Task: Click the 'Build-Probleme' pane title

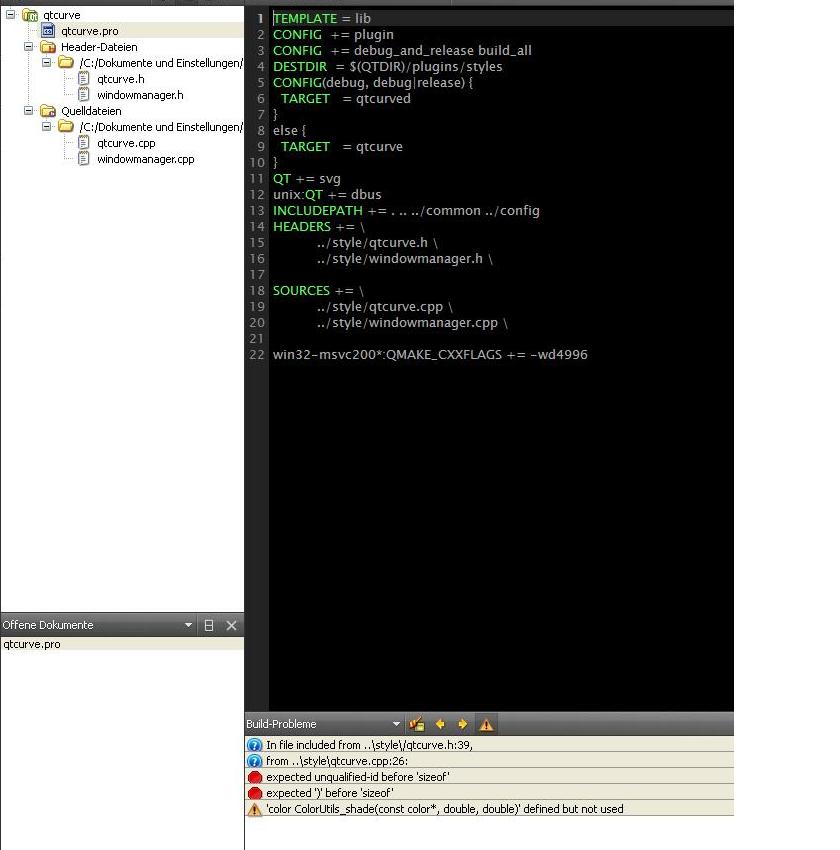Action: (x=281, y=724)
